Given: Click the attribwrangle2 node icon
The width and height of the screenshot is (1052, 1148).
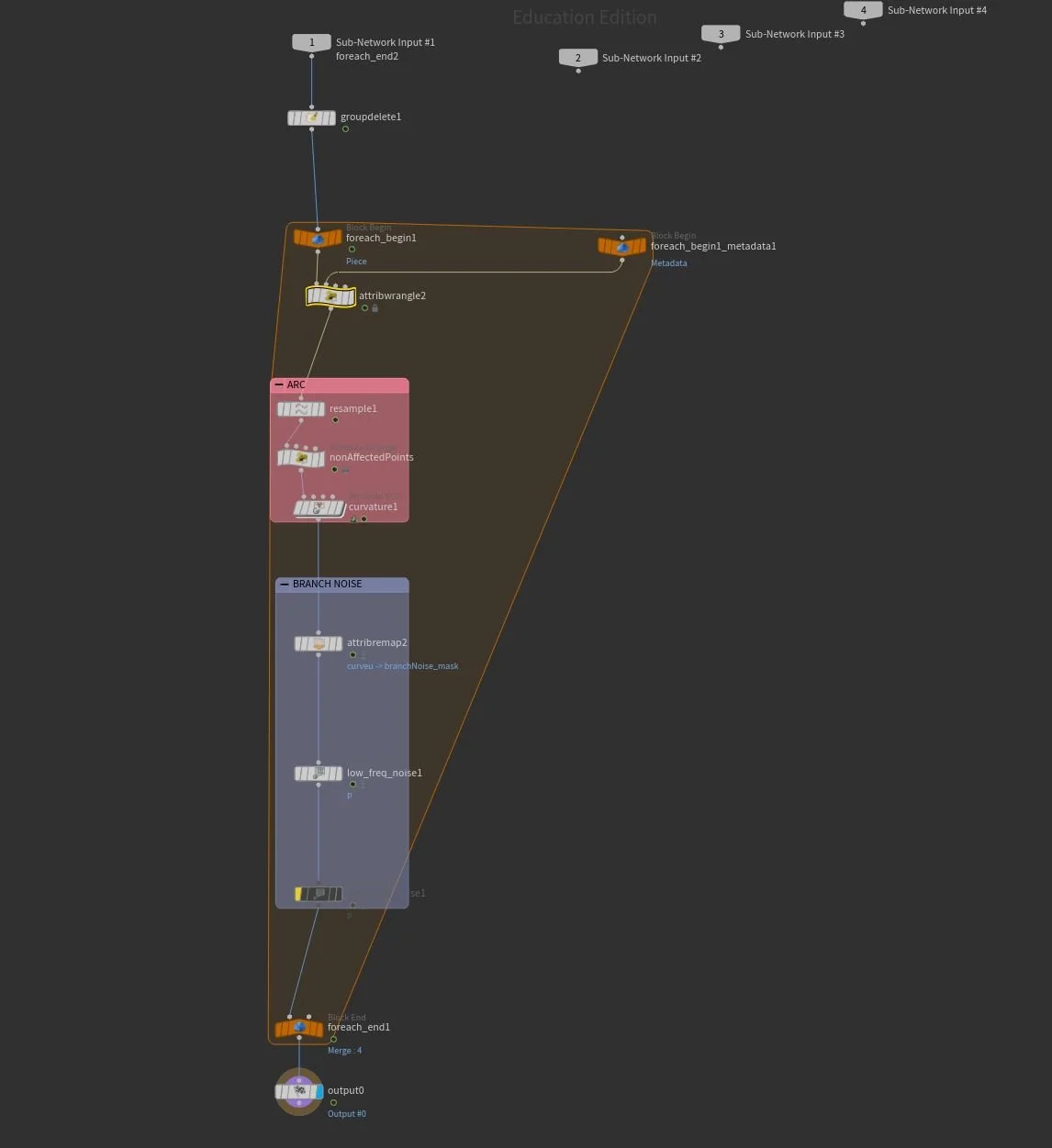Looking at the screenshot, I should click(330, 295).
